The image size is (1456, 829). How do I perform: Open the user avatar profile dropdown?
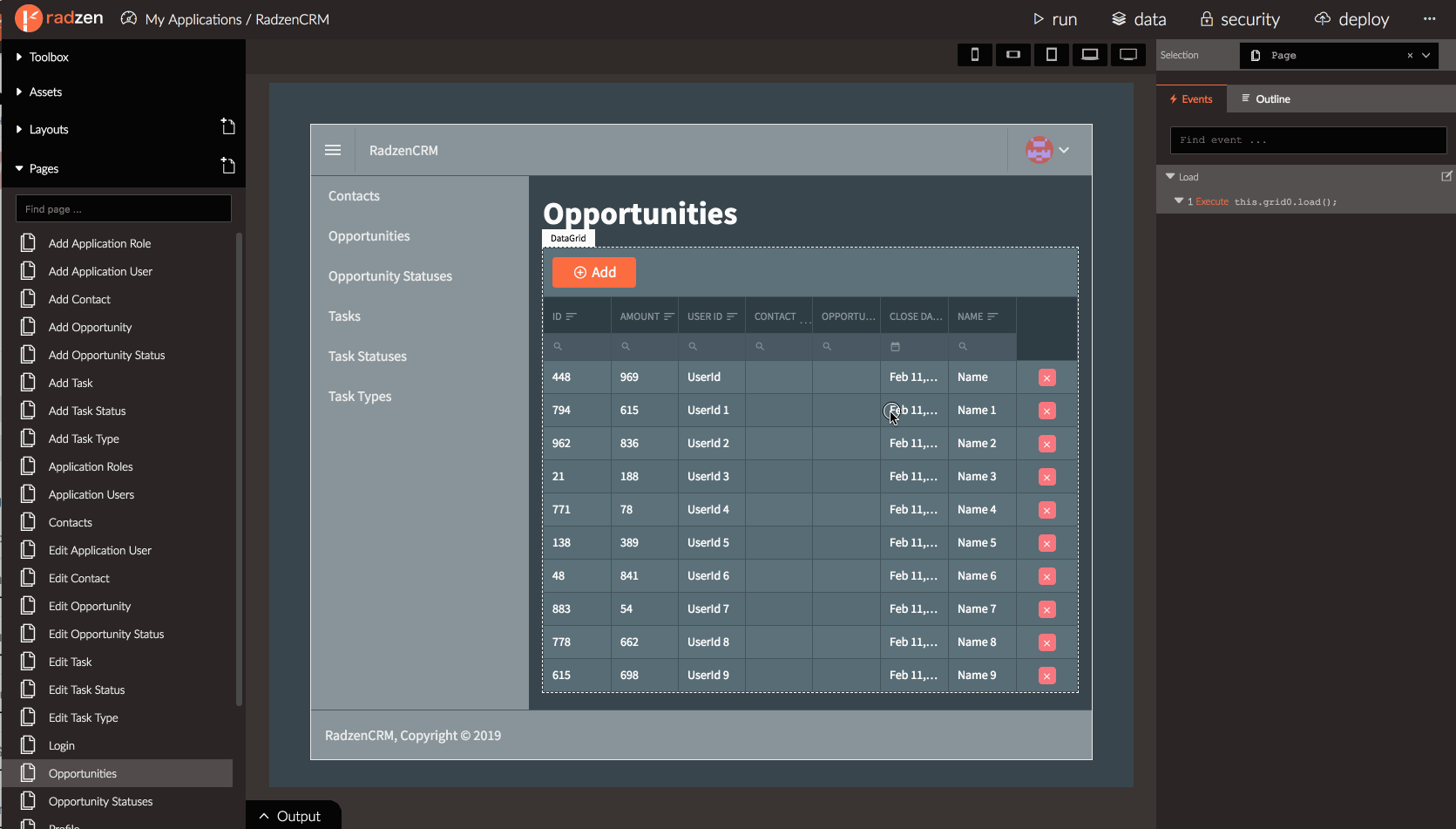pos(1047,150)
